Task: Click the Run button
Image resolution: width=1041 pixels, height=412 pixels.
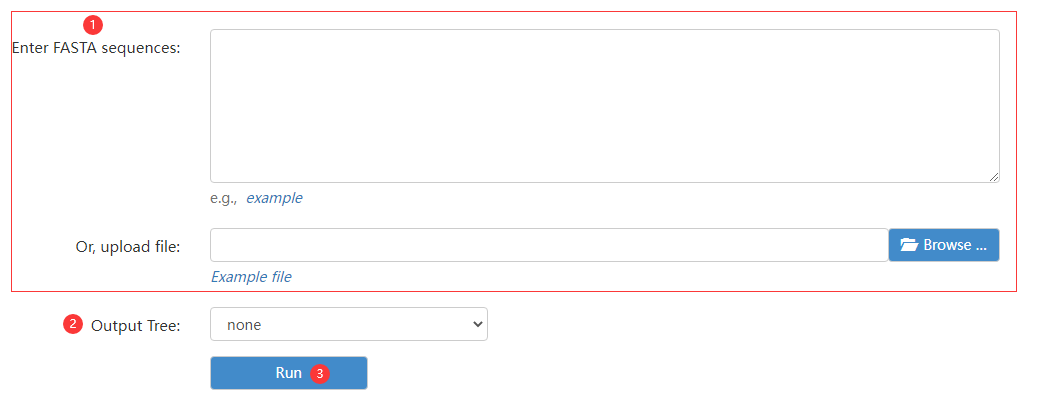Action: click(289, 373)
